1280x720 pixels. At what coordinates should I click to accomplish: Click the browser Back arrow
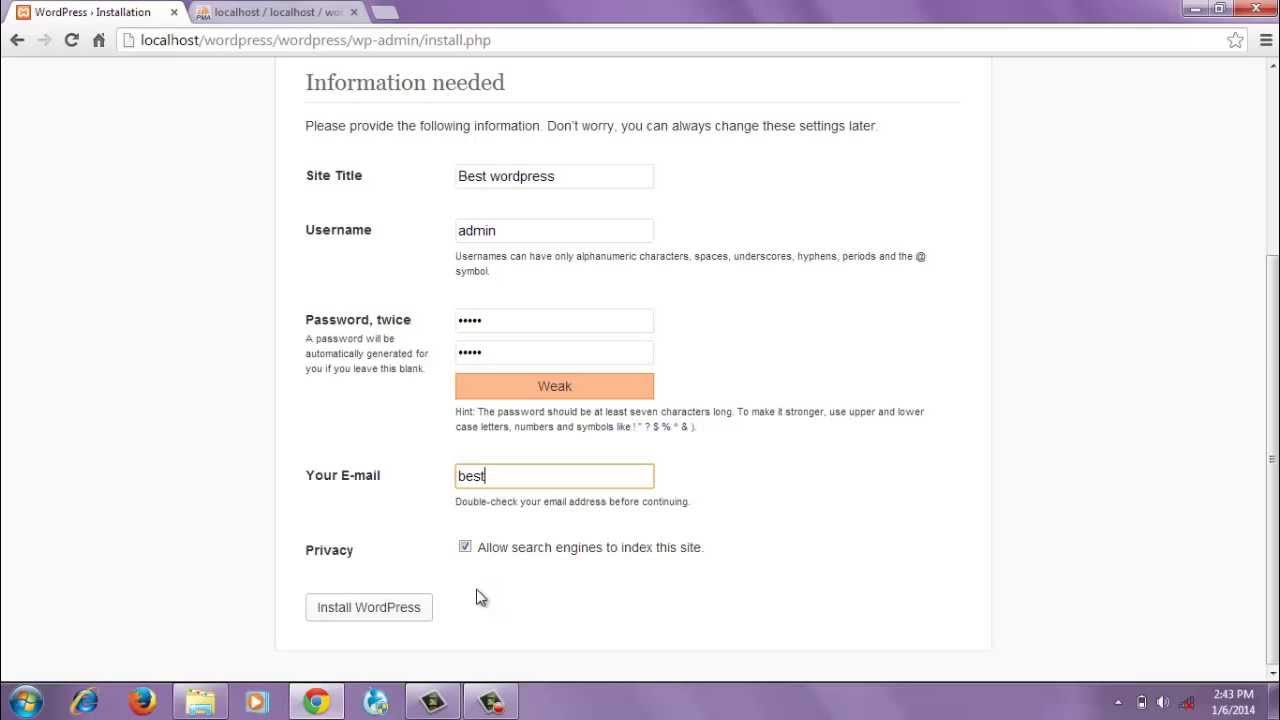17,40
